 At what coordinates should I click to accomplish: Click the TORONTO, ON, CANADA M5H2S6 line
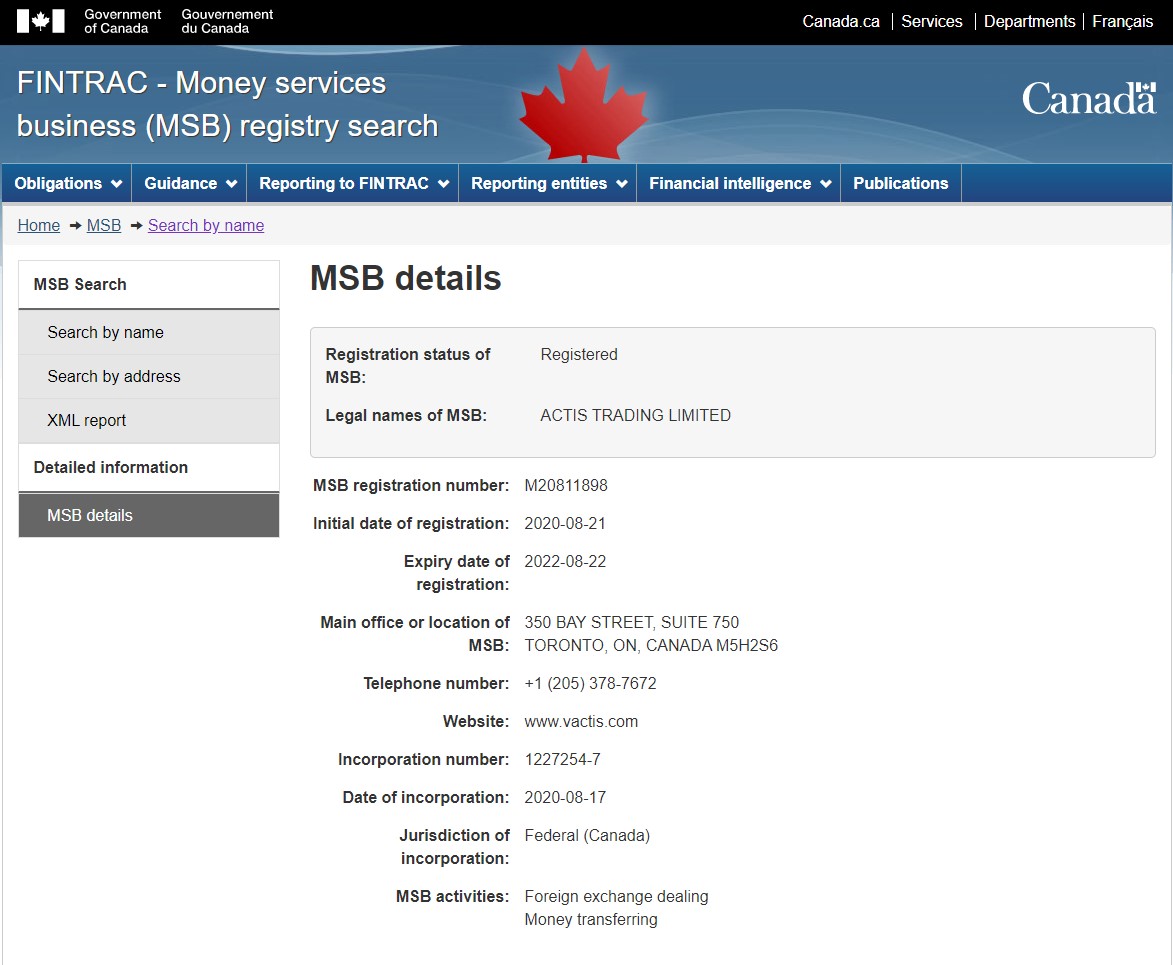[651, 646]
